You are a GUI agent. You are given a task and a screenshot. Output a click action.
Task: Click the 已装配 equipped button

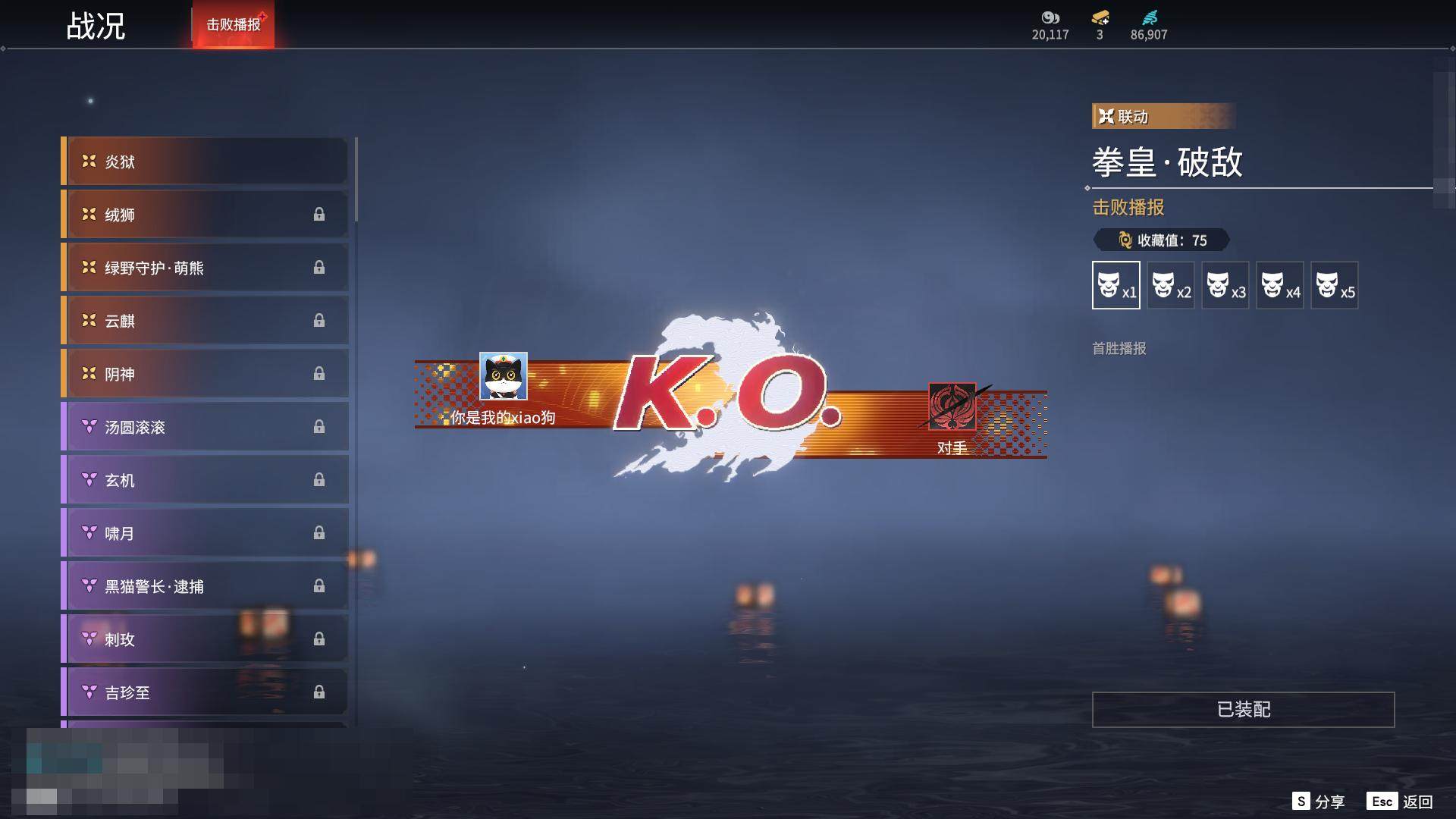click(x=1243, y=709)
